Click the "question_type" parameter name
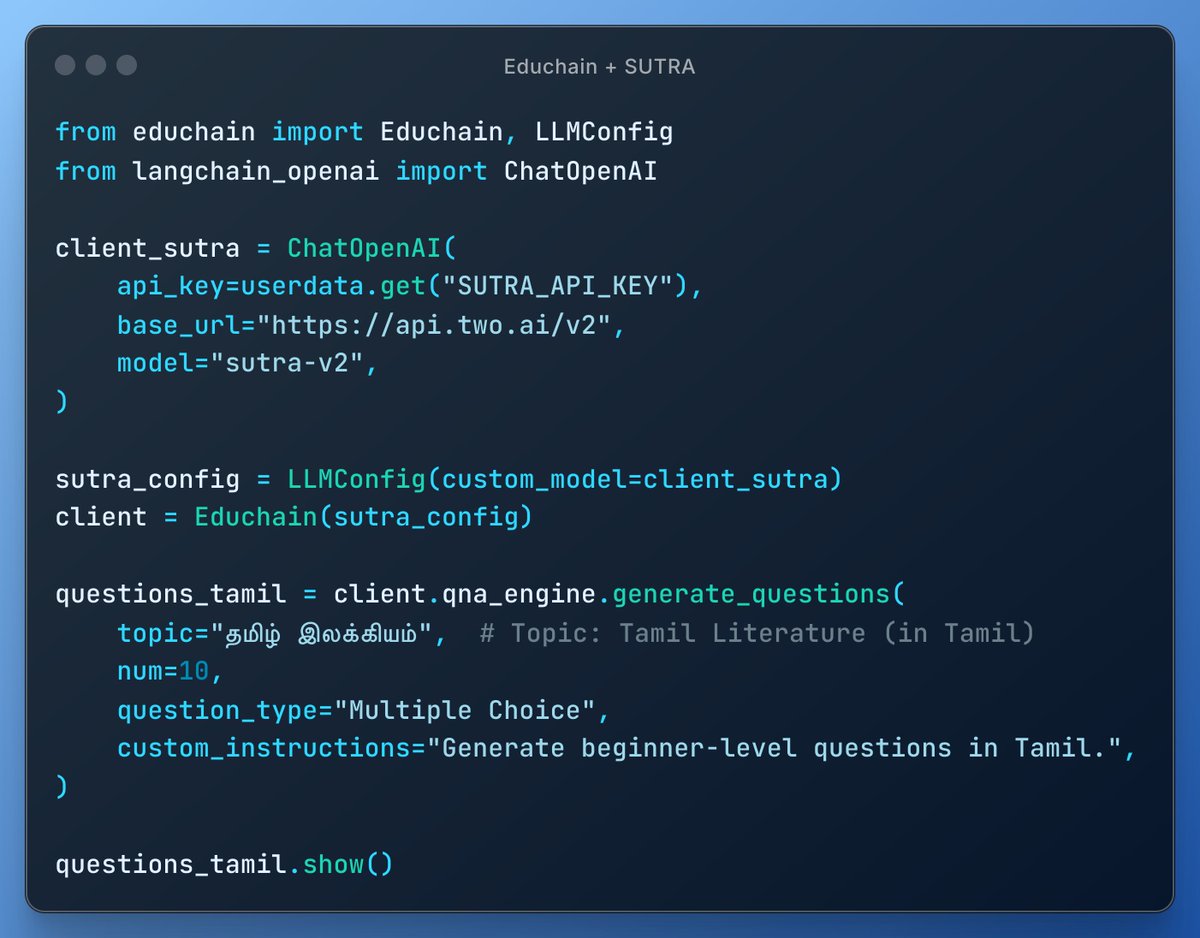Viewport: 1200px width, 938px height. pos(217,711)
